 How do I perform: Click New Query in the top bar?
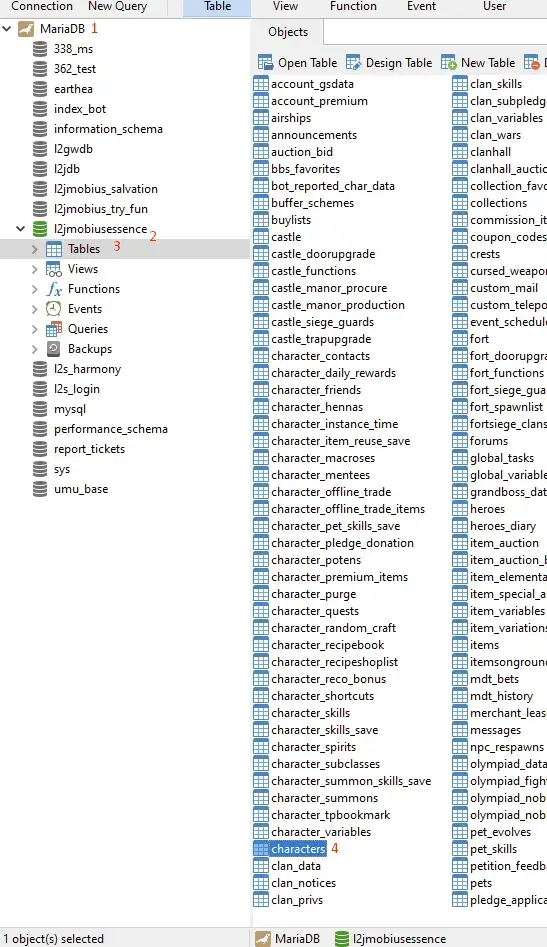click(x=117, y=7)
